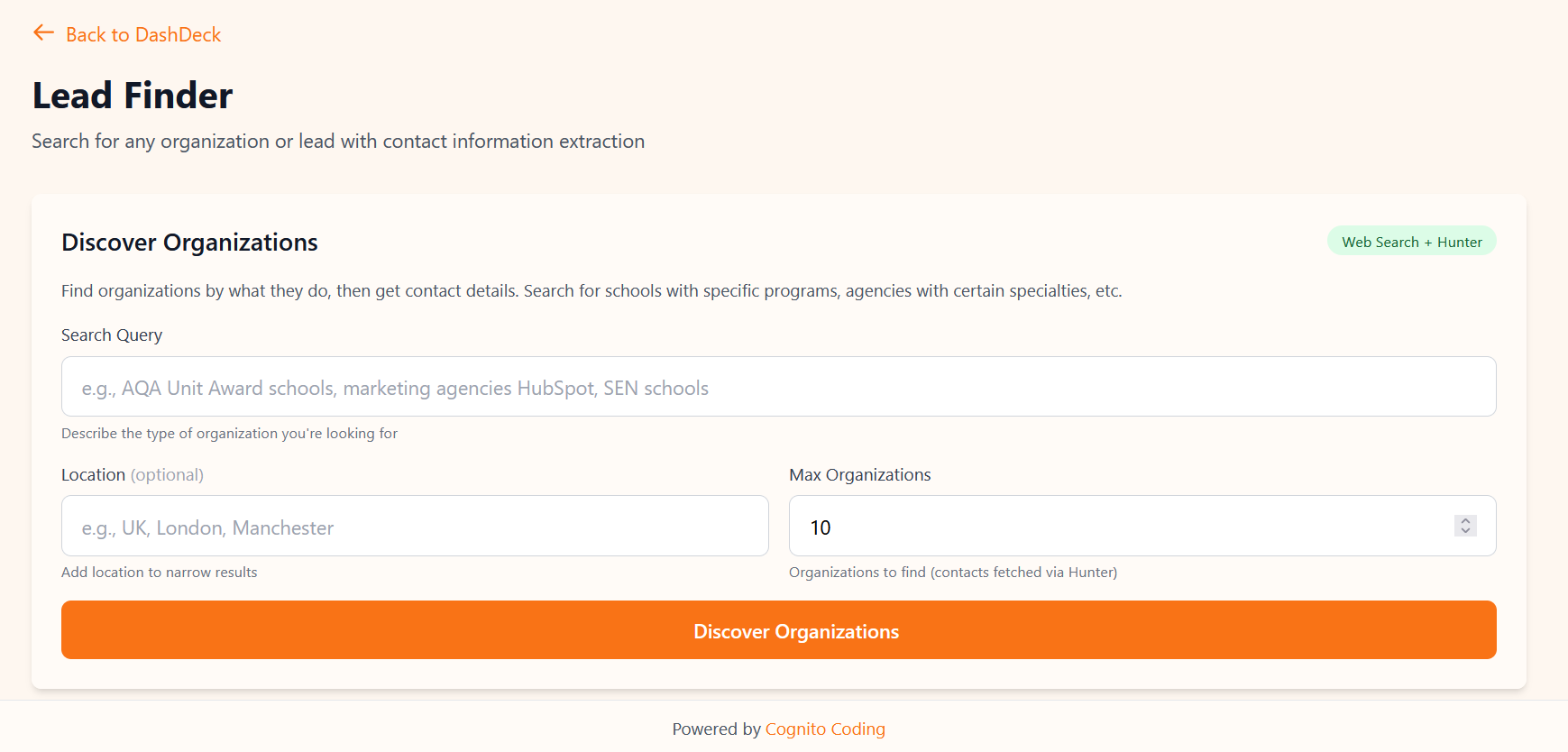Click into the Location text box

[x=415, y=527]
